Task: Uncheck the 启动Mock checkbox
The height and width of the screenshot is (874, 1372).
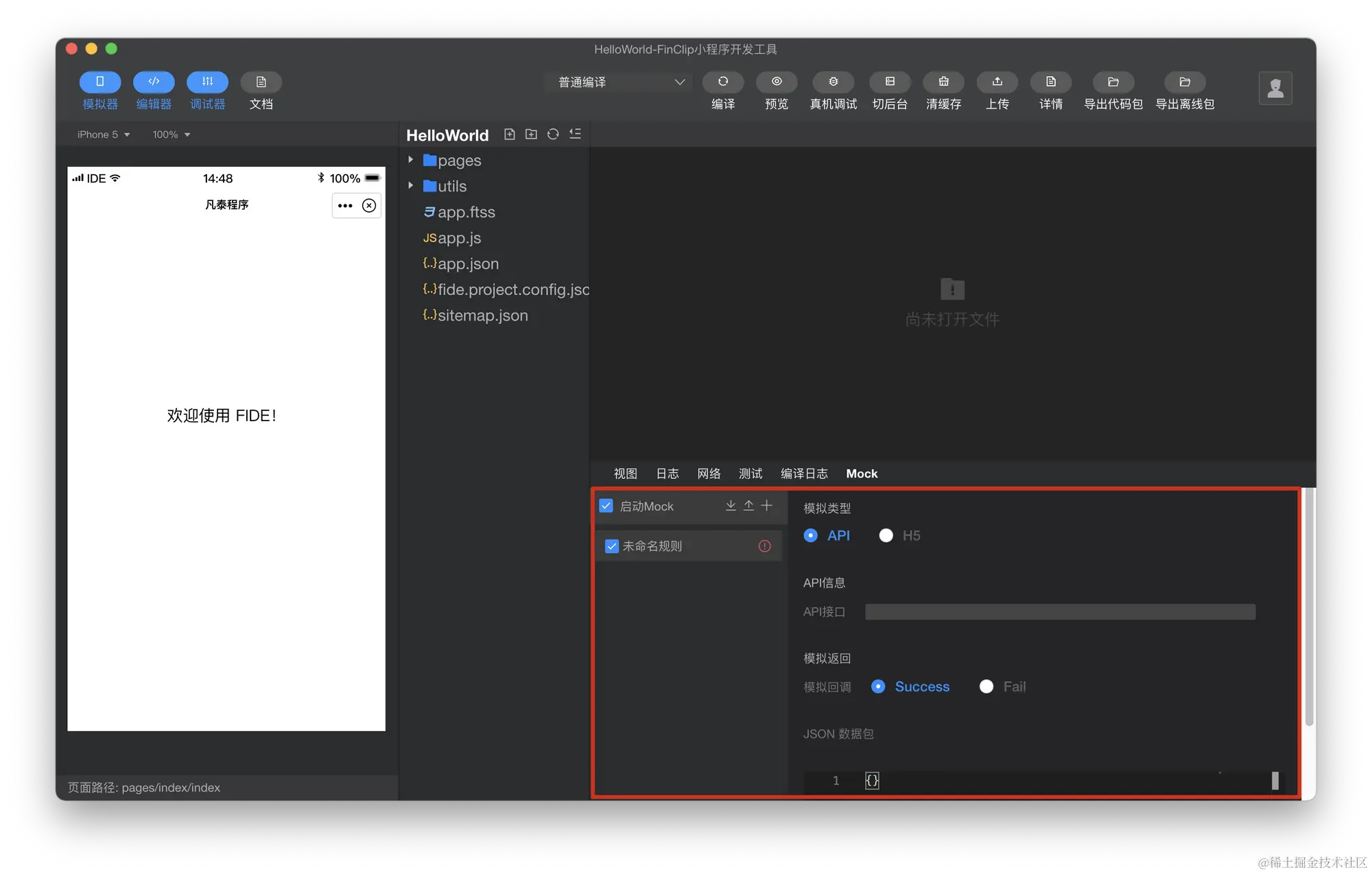Action: click(606, 506)
